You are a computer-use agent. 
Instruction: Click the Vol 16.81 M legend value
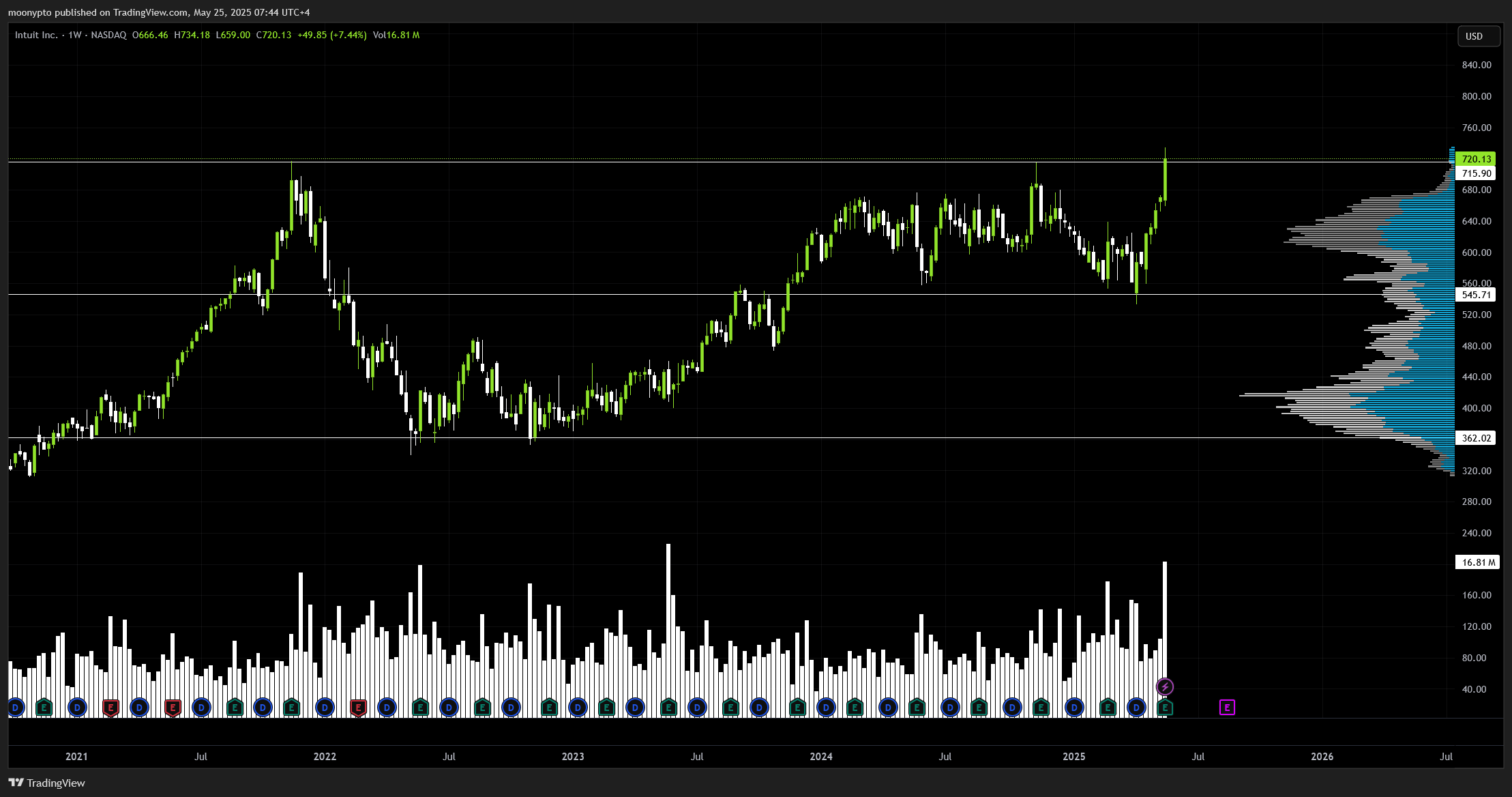pyautogui.click(x=396, y=35)
